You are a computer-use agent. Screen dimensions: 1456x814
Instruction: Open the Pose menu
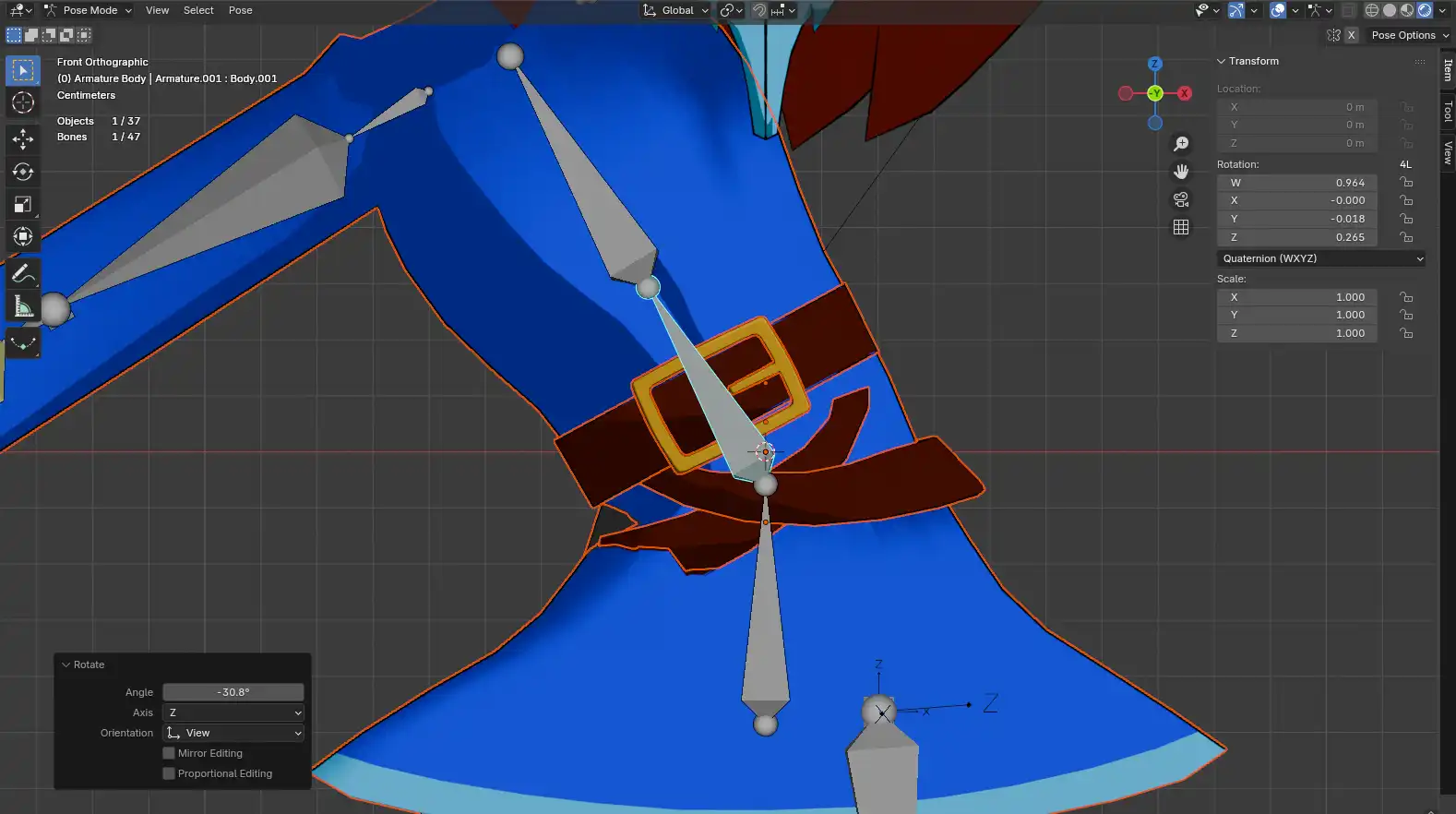click(x=241, y=10)
